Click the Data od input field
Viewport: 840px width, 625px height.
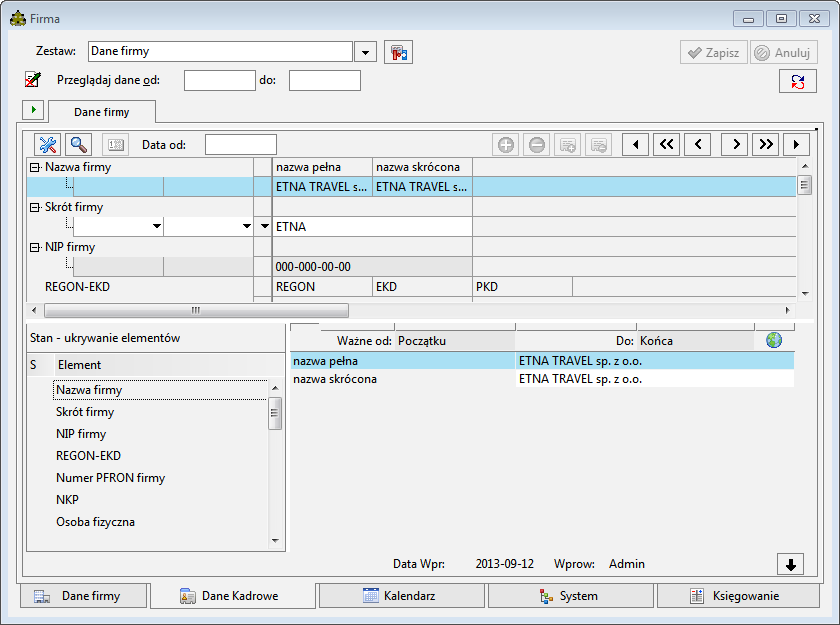[x=241, y=145]
